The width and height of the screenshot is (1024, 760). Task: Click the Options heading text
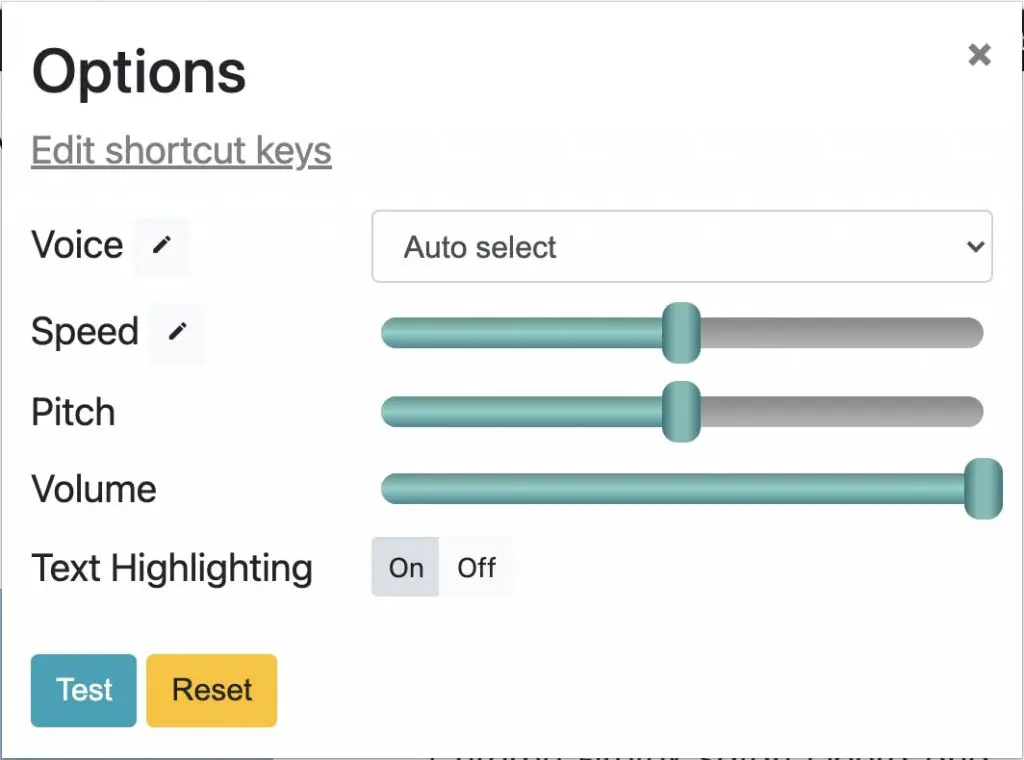tap(138, 72)
